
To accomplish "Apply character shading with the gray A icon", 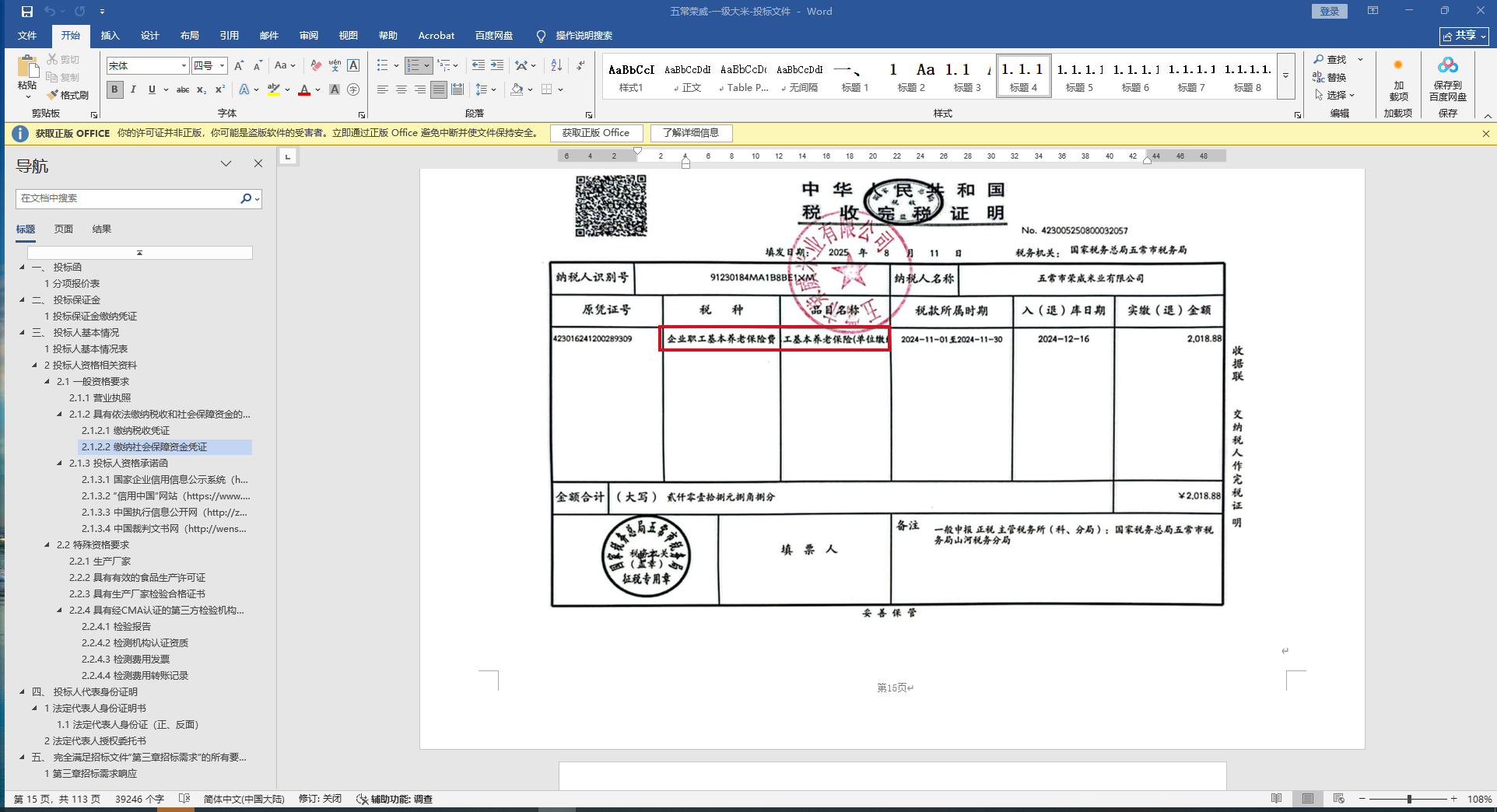I will coord(335,89).
